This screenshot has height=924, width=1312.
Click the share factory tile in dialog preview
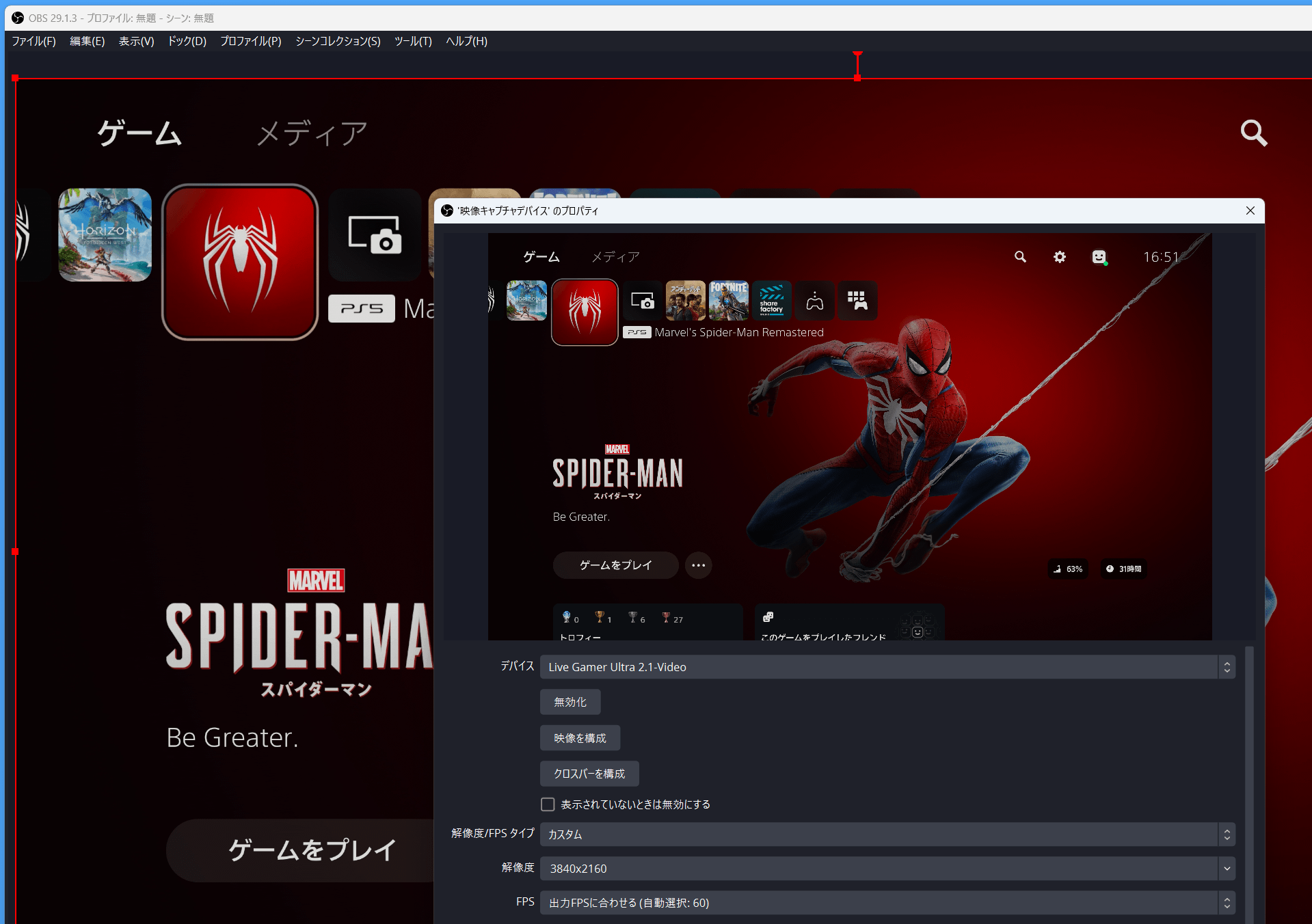(x=771, y=301)
